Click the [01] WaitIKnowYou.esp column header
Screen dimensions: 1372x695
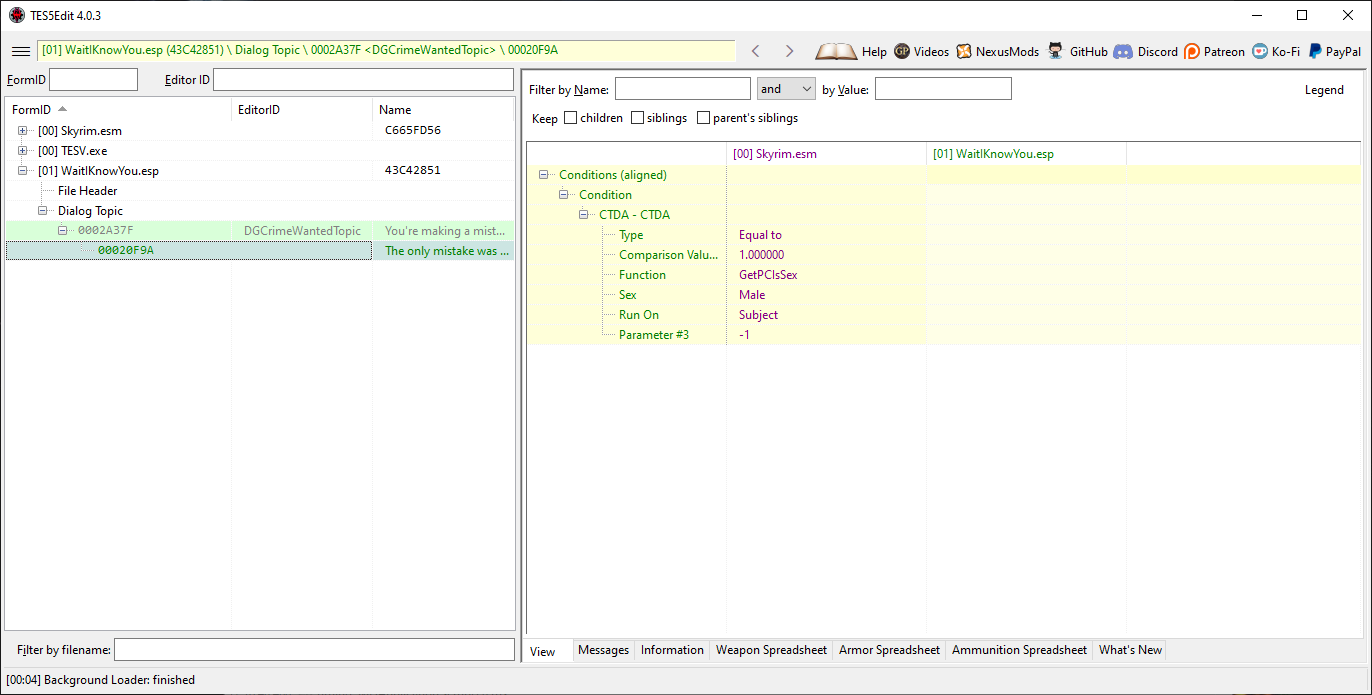click(1026, 154)
